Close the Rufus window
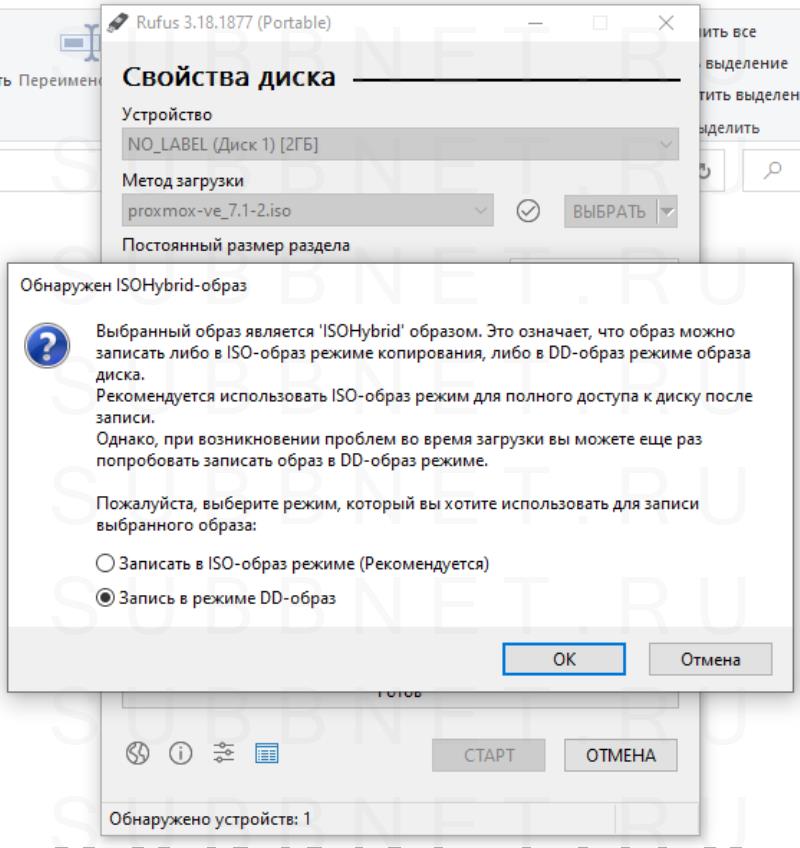Image resolution: width=800 pixels, height=848 pixels. pyautogui.click(x=666, y=20)
